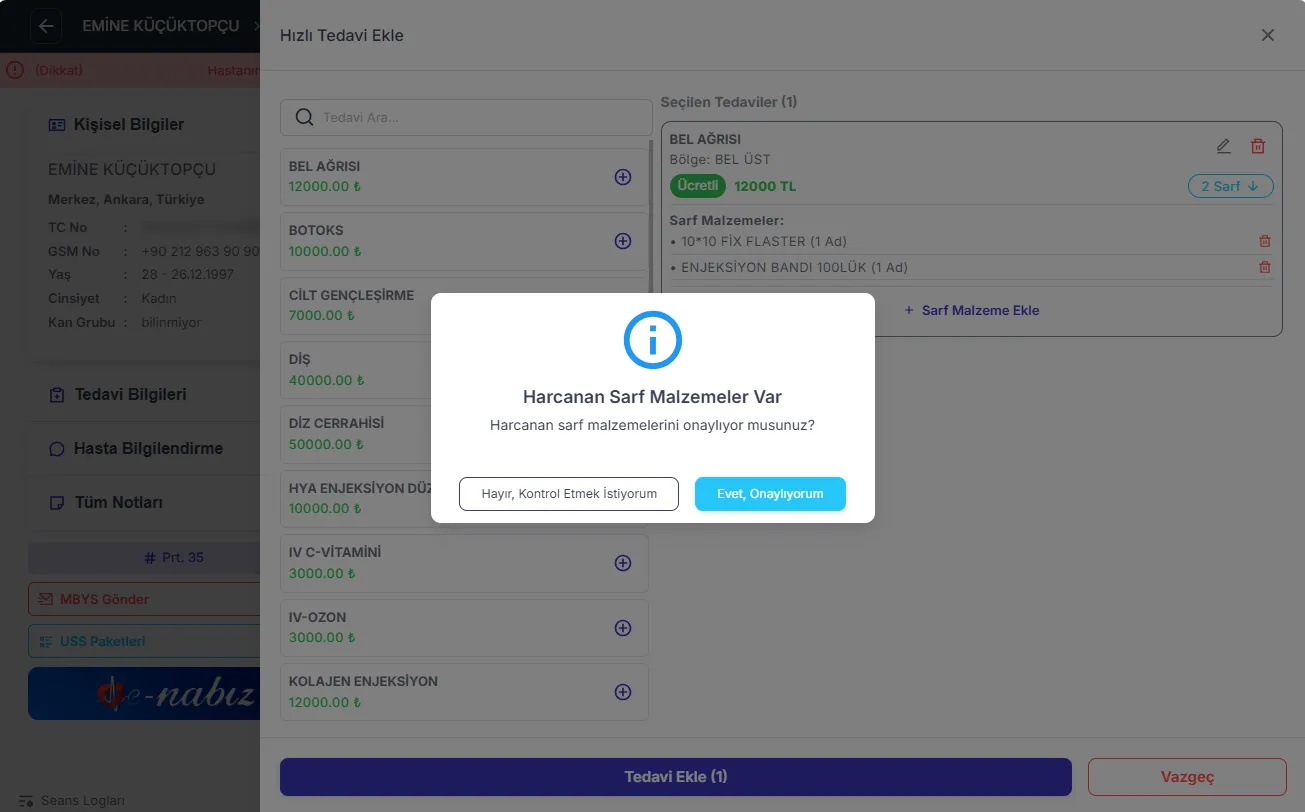Click the Ücretli badge
Screen dimensions: 1305x812
click(698, 186)
